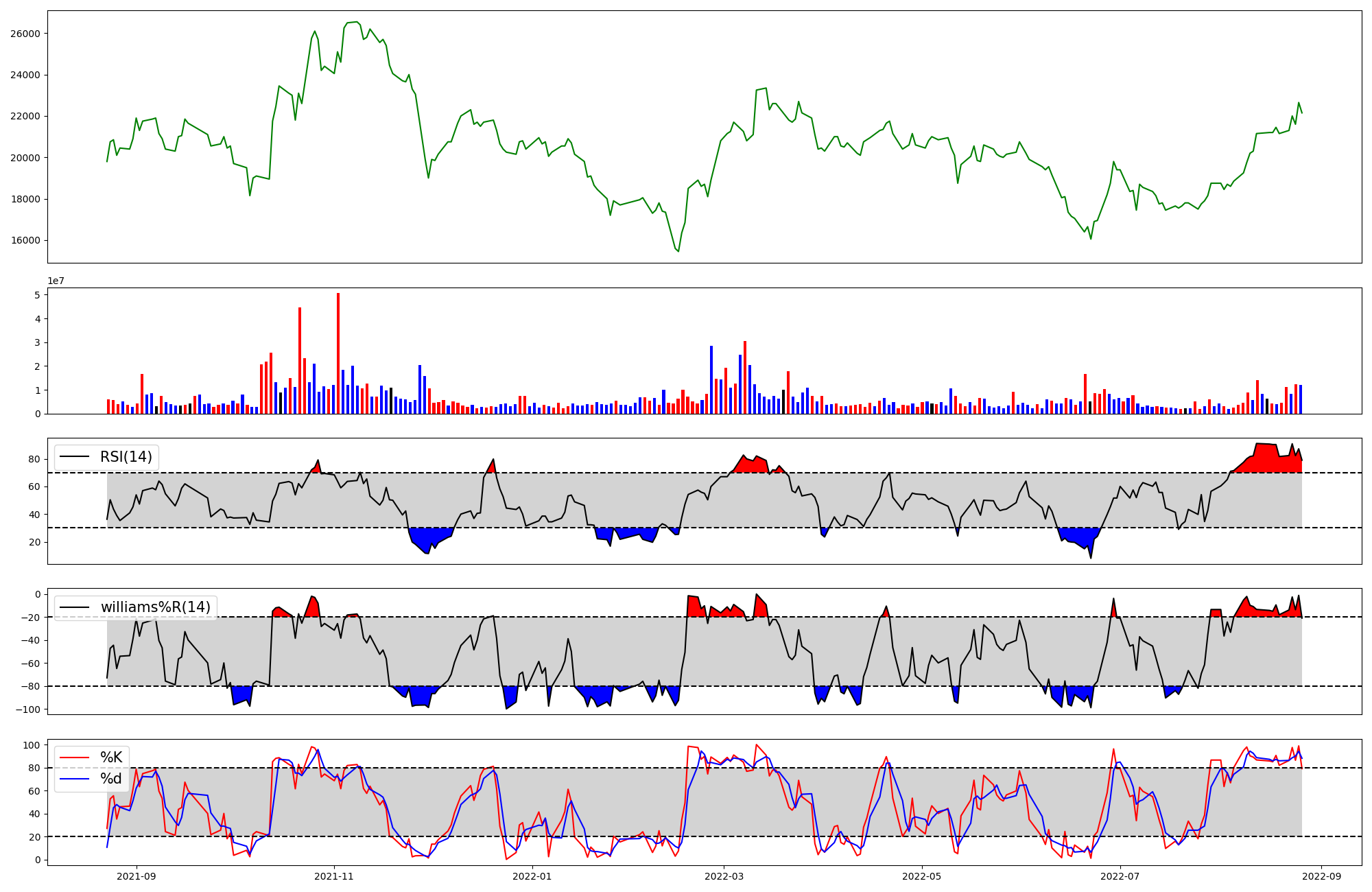Viewport: 1372px width, 892px height.
Task: Click the 2022-03 x-axis date label
Action: pos(724,876)
